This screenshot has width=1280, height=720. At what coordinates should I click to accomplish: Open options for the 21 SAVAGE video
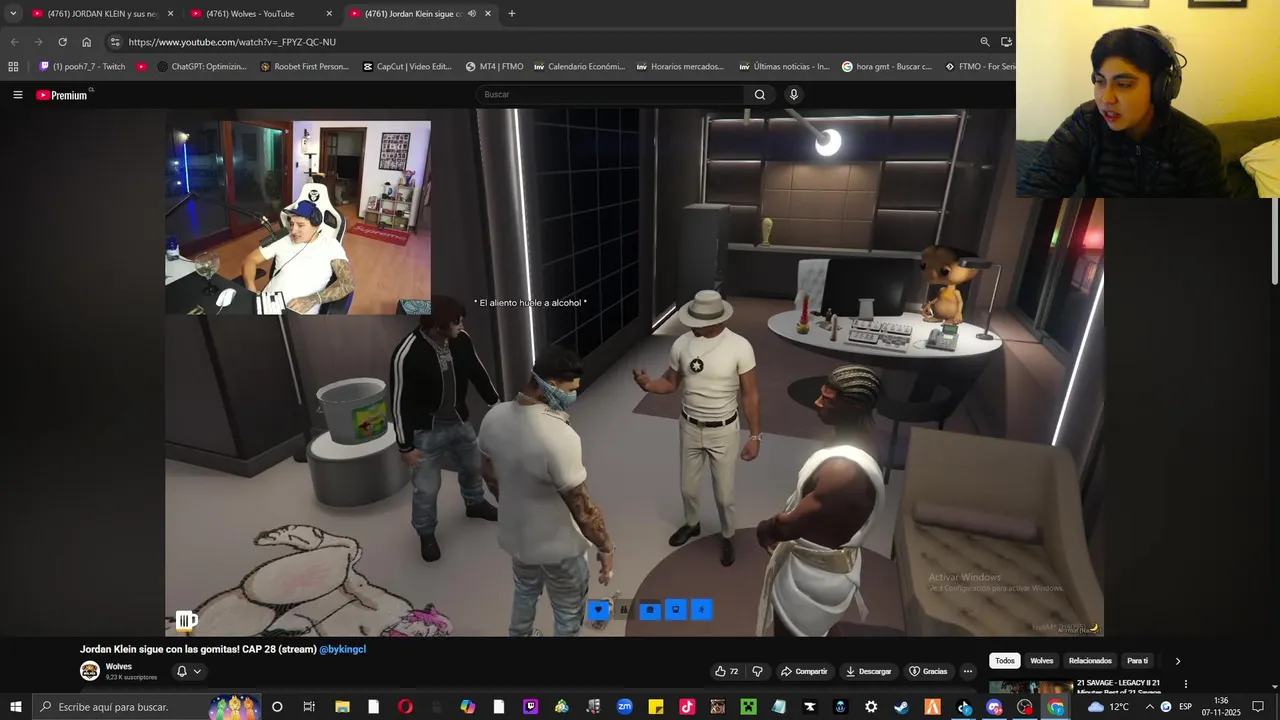[1186, 685]
